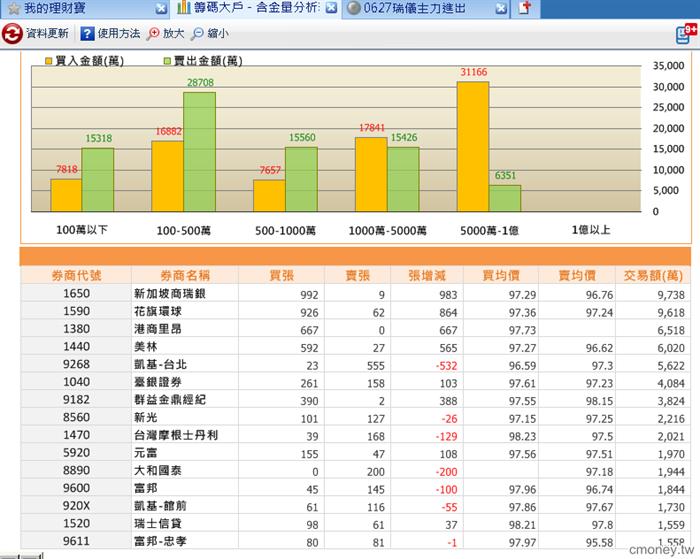
Task: Click the orange bar labeled 31166
Action: [473, 146]
